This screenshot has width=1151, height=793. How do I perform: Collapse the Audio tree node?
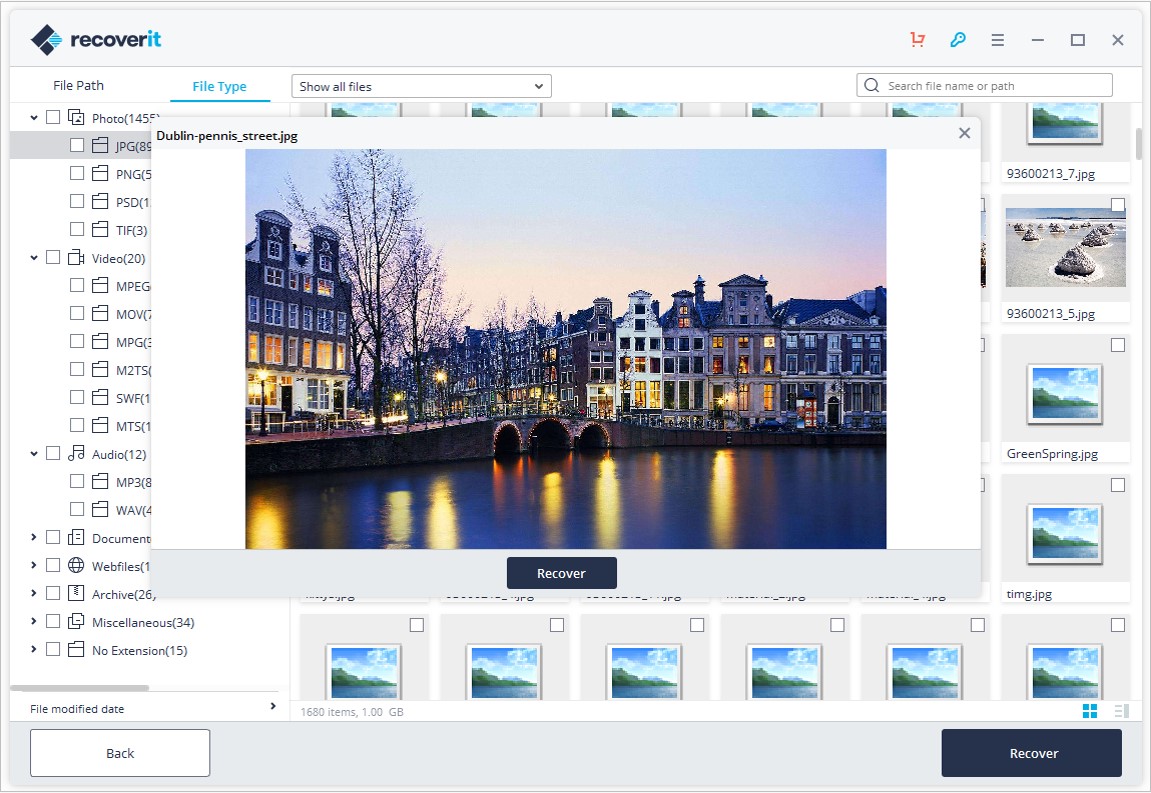[x=34, y=454]
